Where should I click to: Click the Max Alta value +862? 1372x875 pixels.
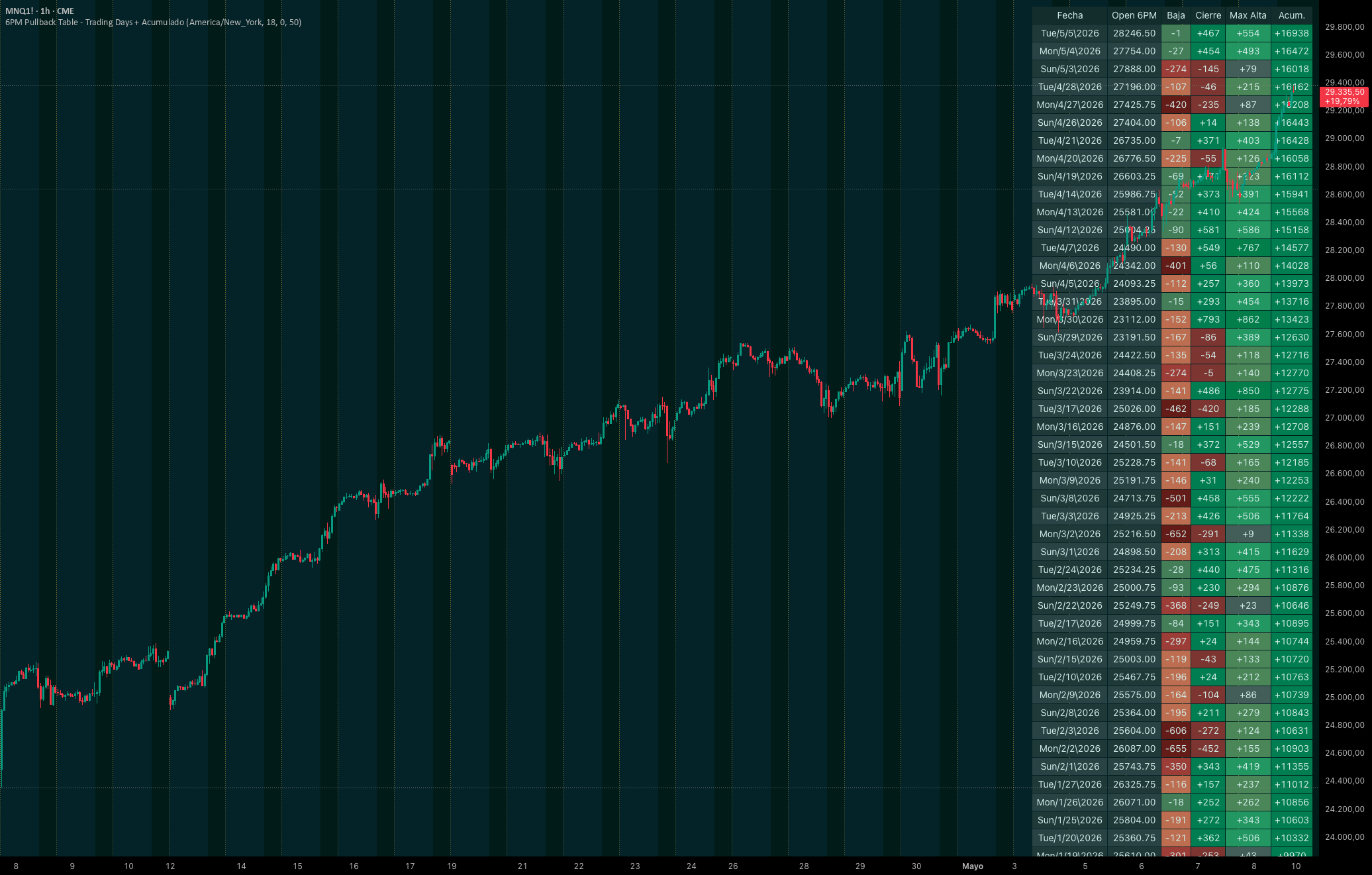tap(1248, 319)
